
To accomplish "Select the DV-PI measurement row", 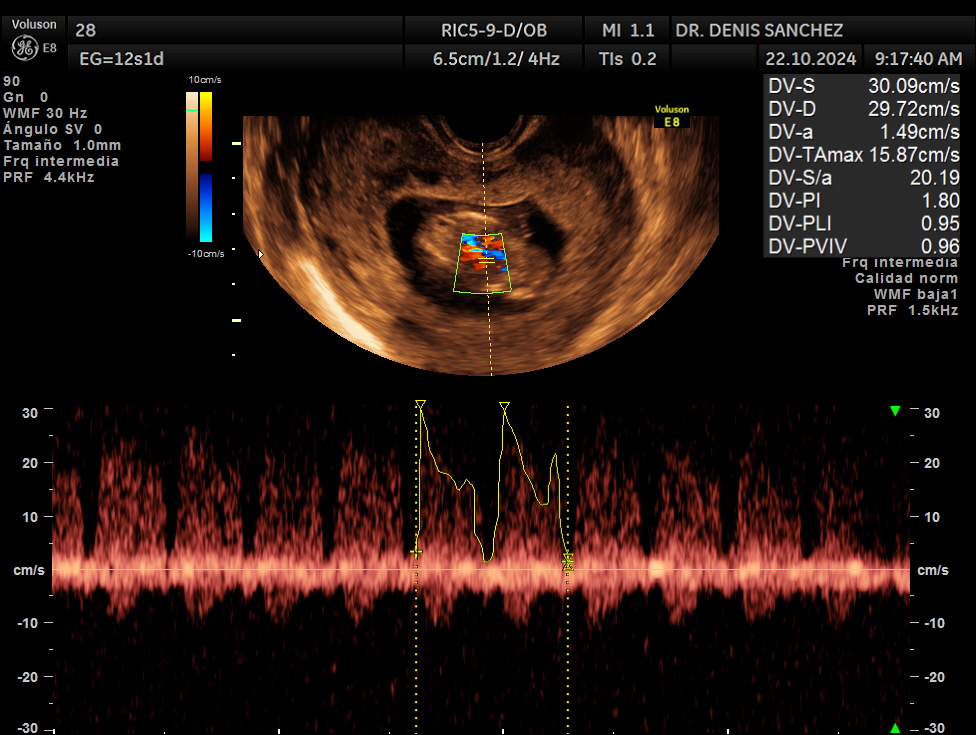I will click(x=863, y=200).
